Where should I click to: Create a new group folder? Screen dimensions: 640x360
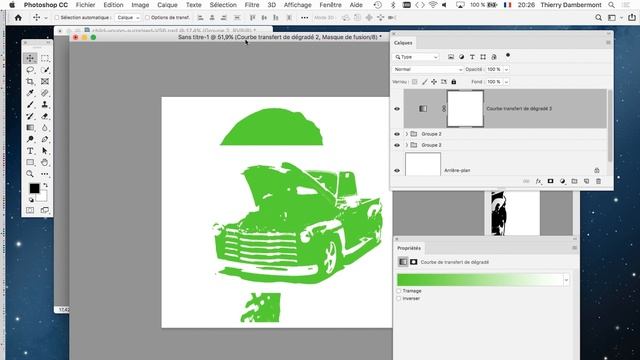point(574,181)
